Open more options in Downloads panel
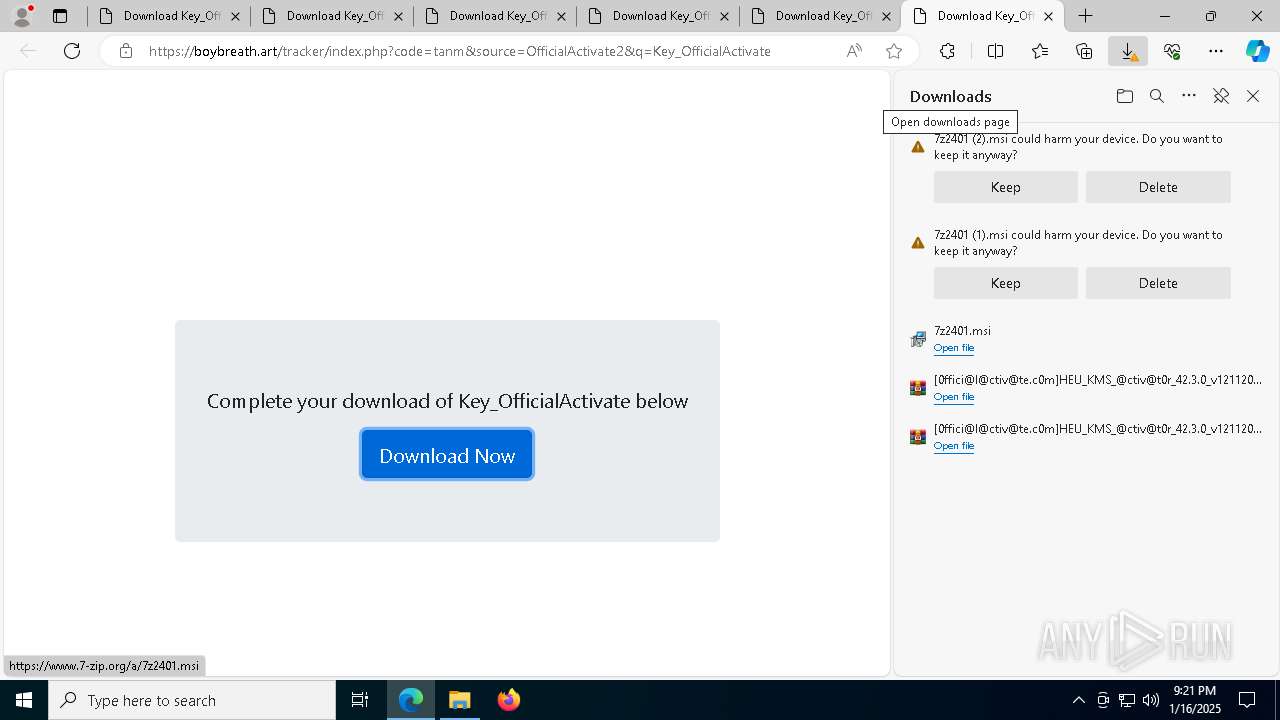 [x=1189, y=96]
